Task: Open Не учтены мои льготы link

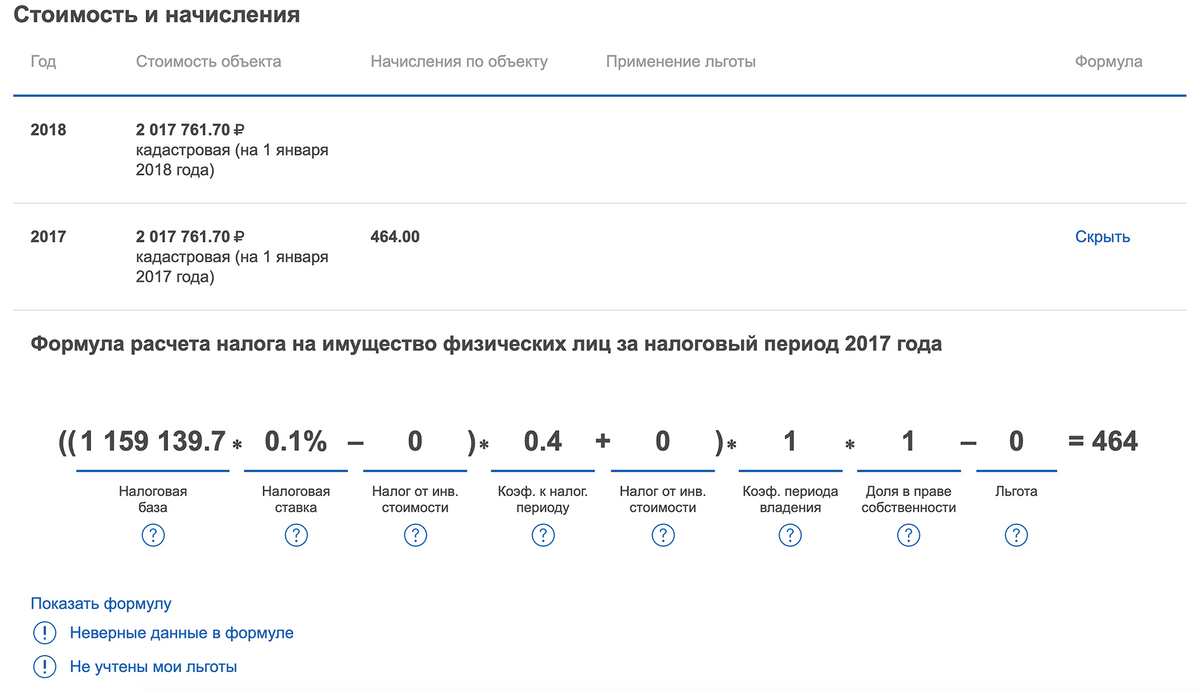Action: [153, 666]
